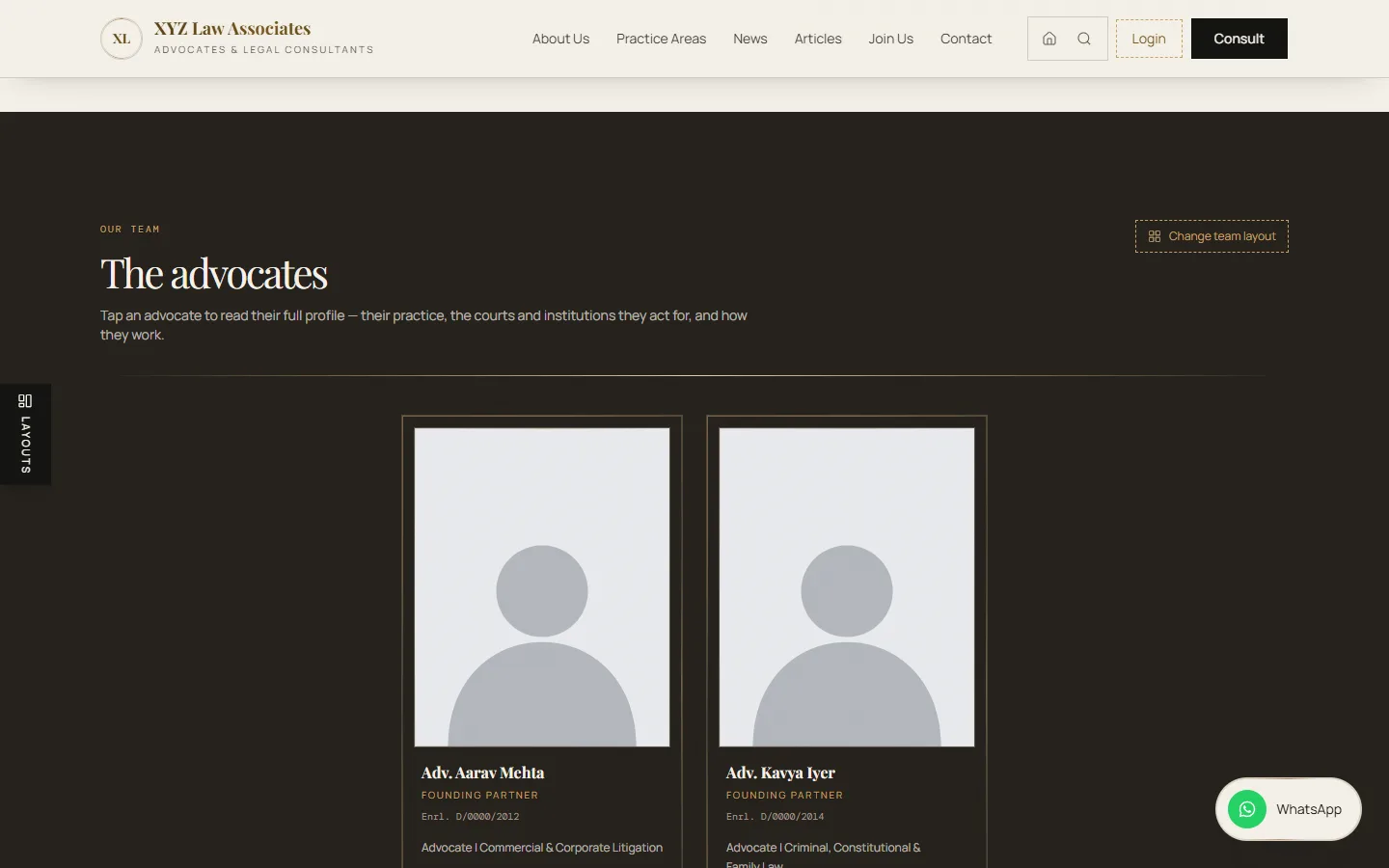This screenshot has width=1389, height=868.
Task: Click the name Adv. Aarav Mehta
Action: tap(482, 773)
